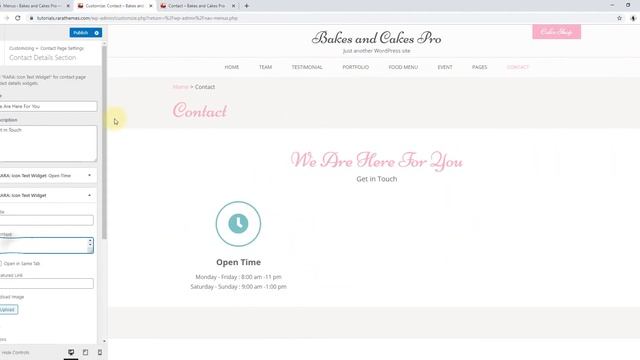The height and width of the screenshot is (360, 640).
Task: Switch to desktop preview icon
Action: 71,352
